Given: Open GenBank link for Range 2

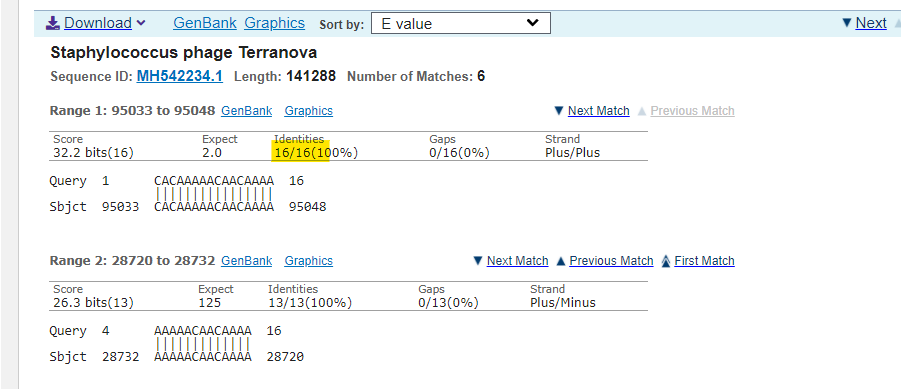Looking at the screenshot, I should (247, 261).
